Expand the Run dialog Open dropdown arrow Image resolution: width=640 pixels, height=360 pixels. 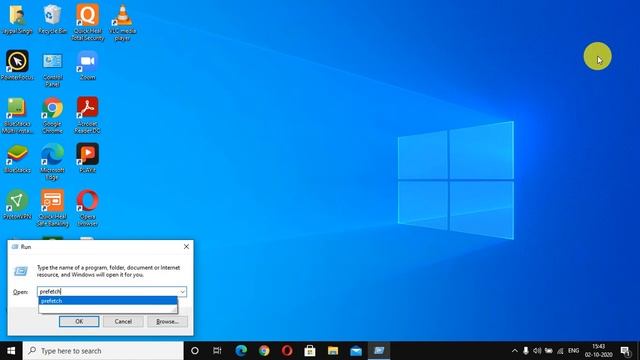182,292
